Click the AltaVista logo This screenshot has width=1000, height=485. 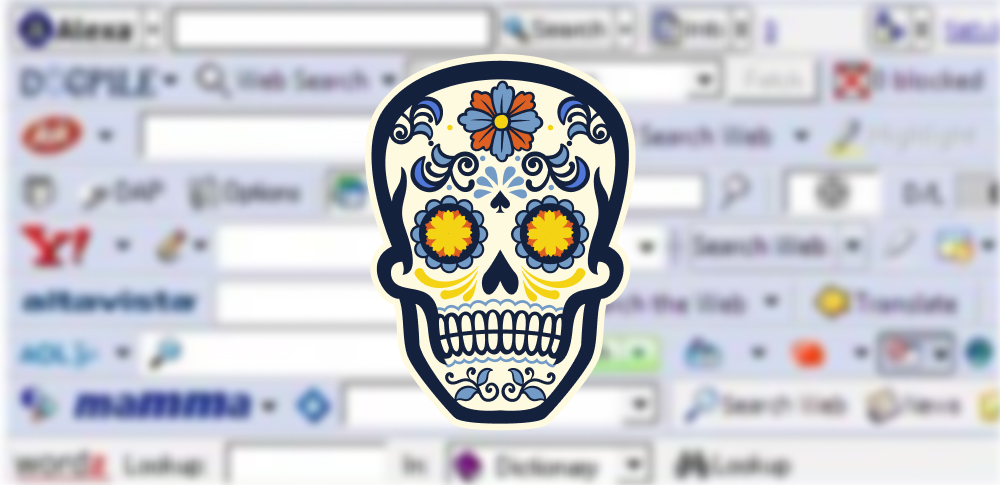108,301
